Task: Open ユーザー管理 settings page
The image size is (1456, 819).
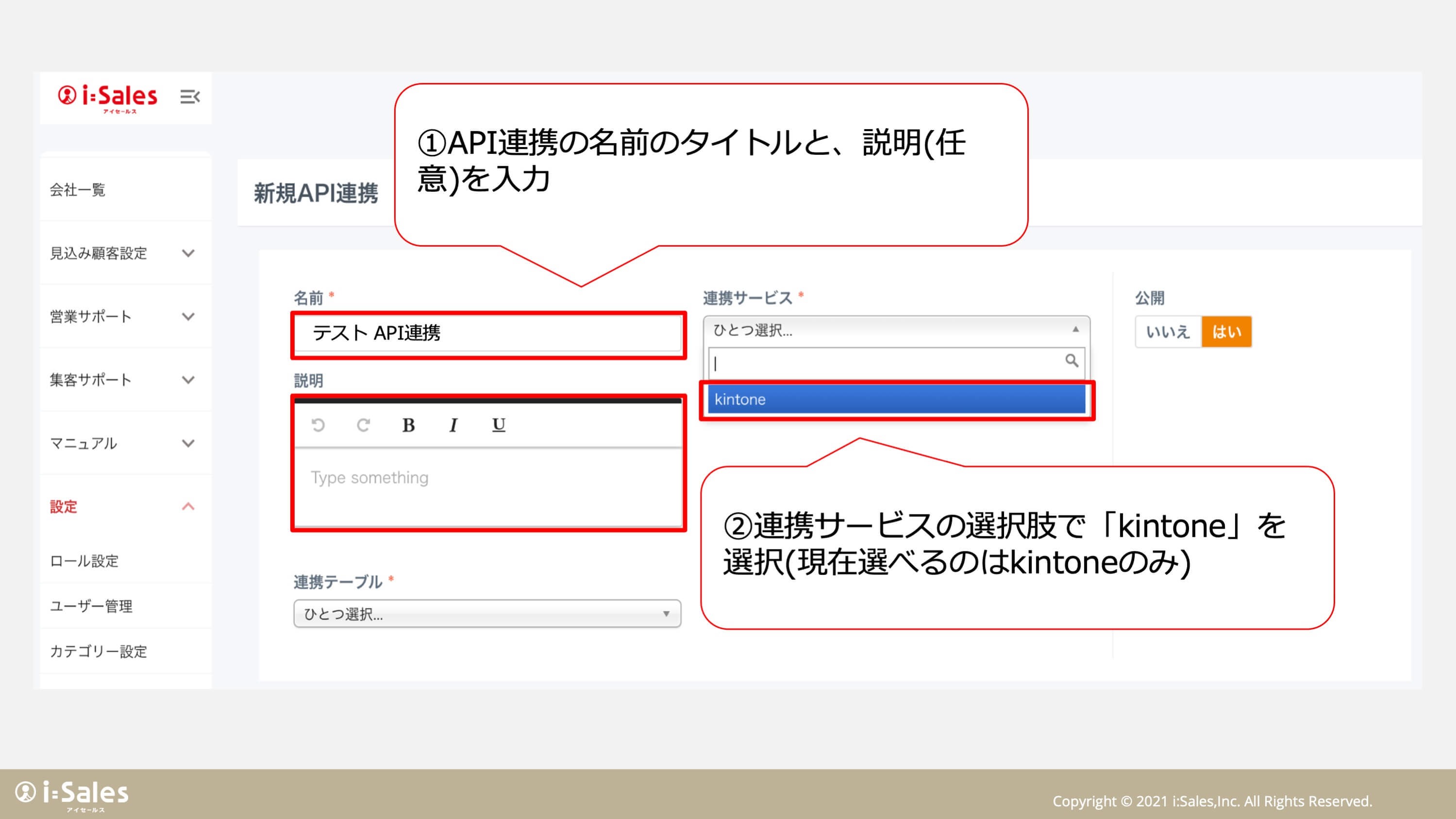Action: click(x=92, y=606)
